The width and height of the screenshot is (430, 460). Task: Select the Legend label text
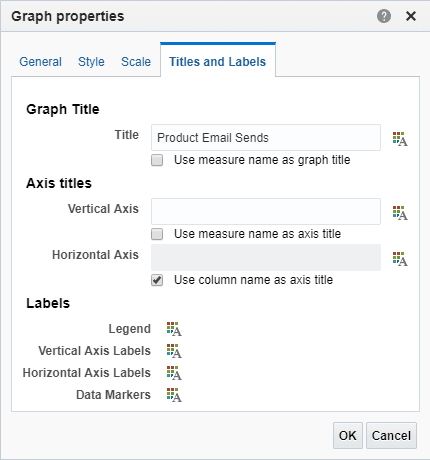[x=129, y=329]
